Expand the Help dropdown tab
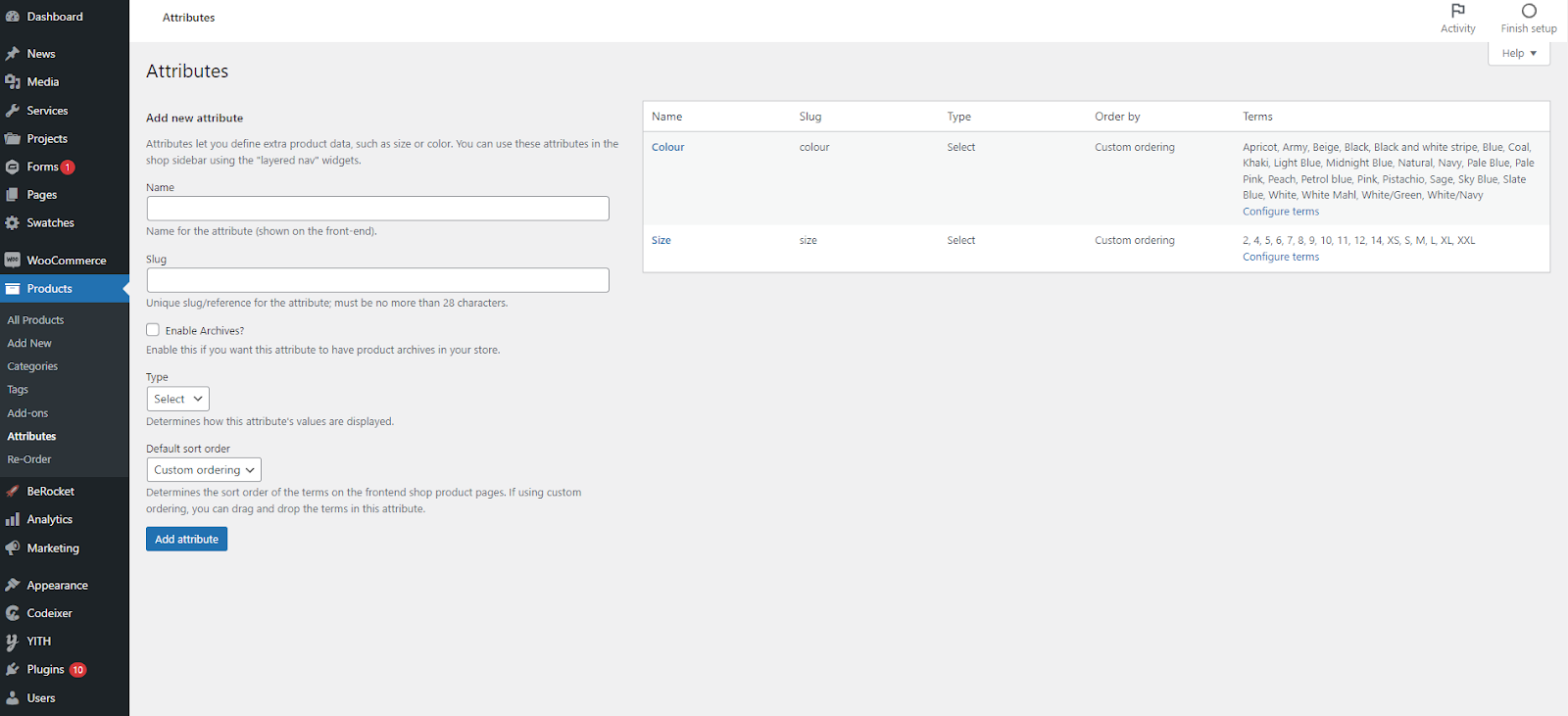 pyautogui.click(x=1518, y=54)
